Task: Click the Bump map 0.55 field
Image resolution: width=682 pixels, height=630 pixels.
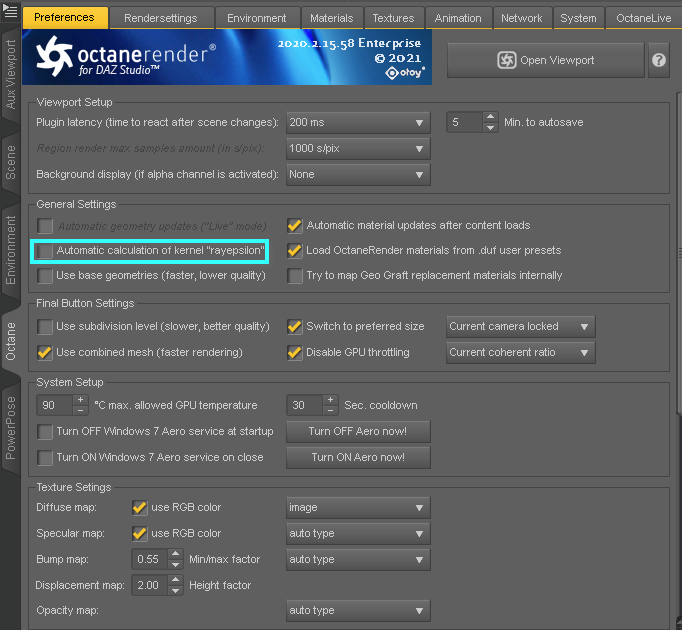Action: [x=150, y=559]
